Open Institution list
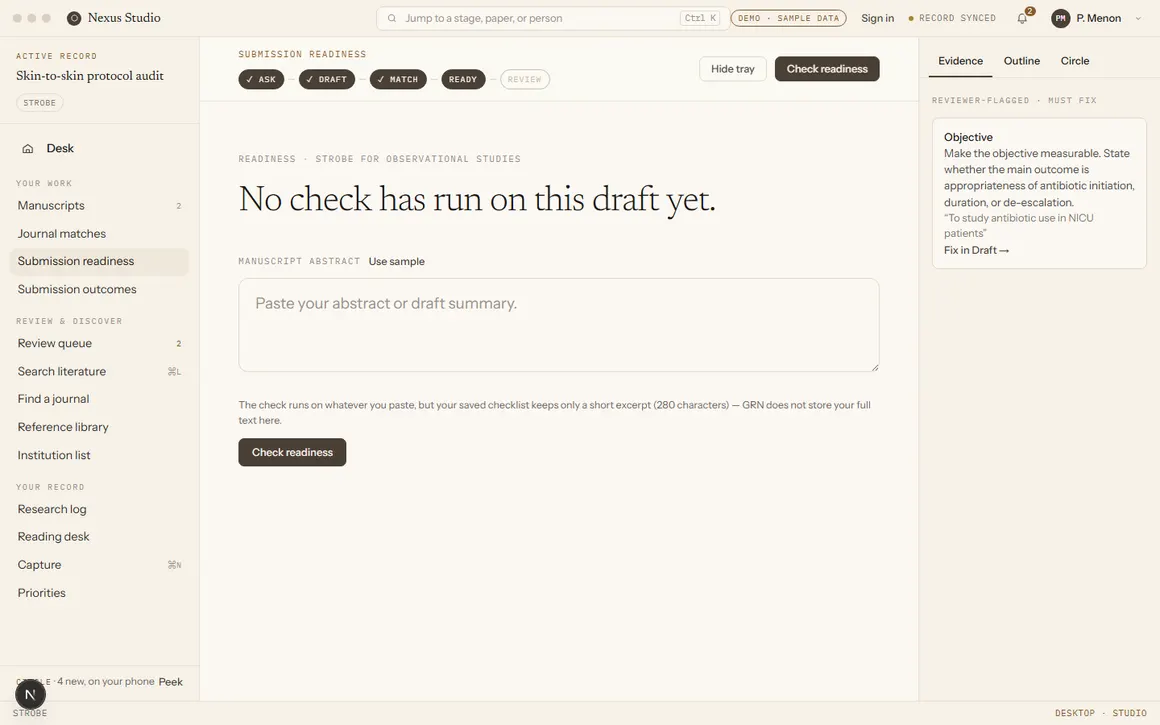This screenshot has height=725, width=1160. [99, 455]
